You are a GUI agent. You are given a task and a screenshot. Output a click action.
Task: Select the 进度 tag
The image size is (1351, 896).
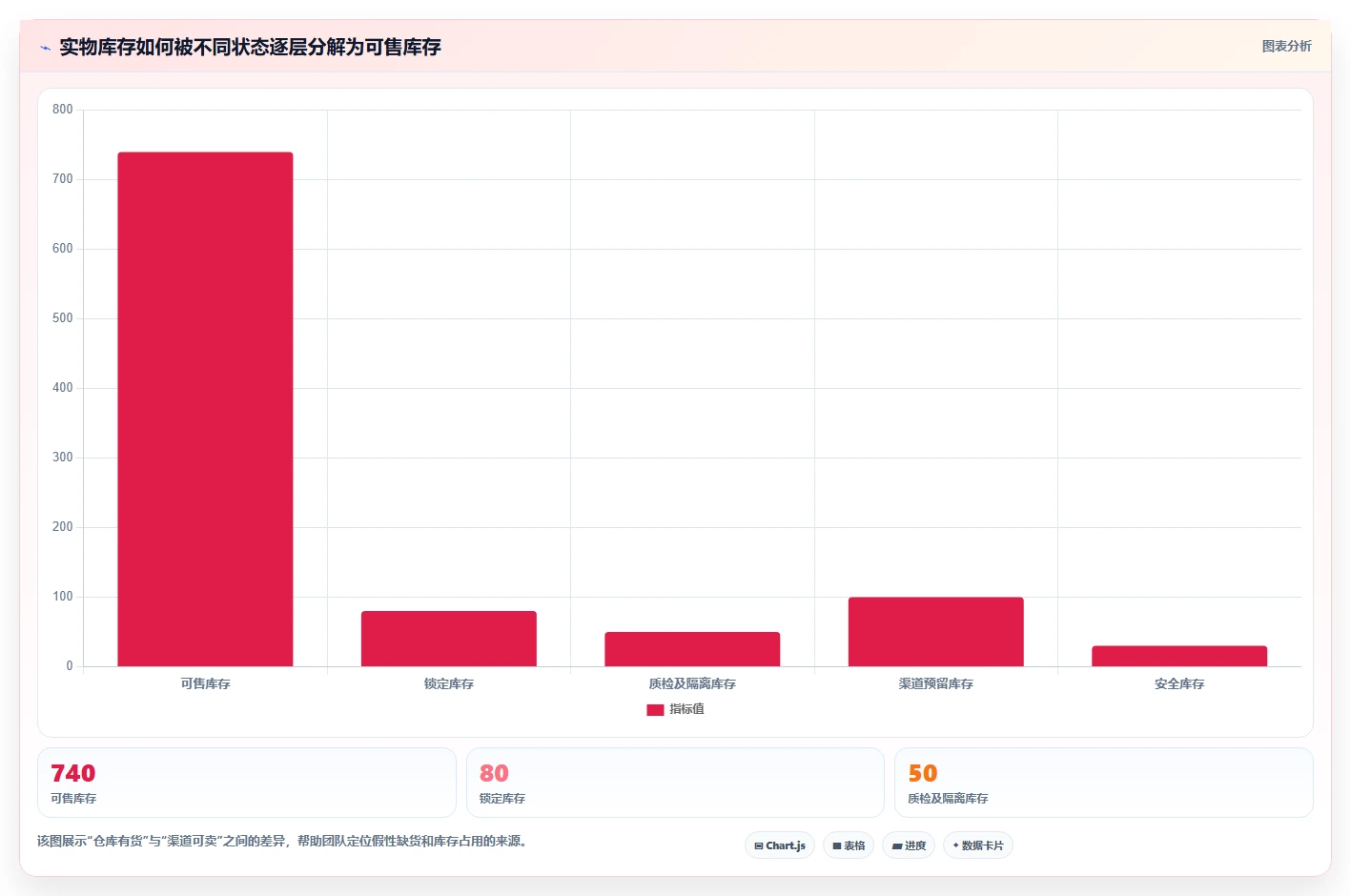(909, 845)
